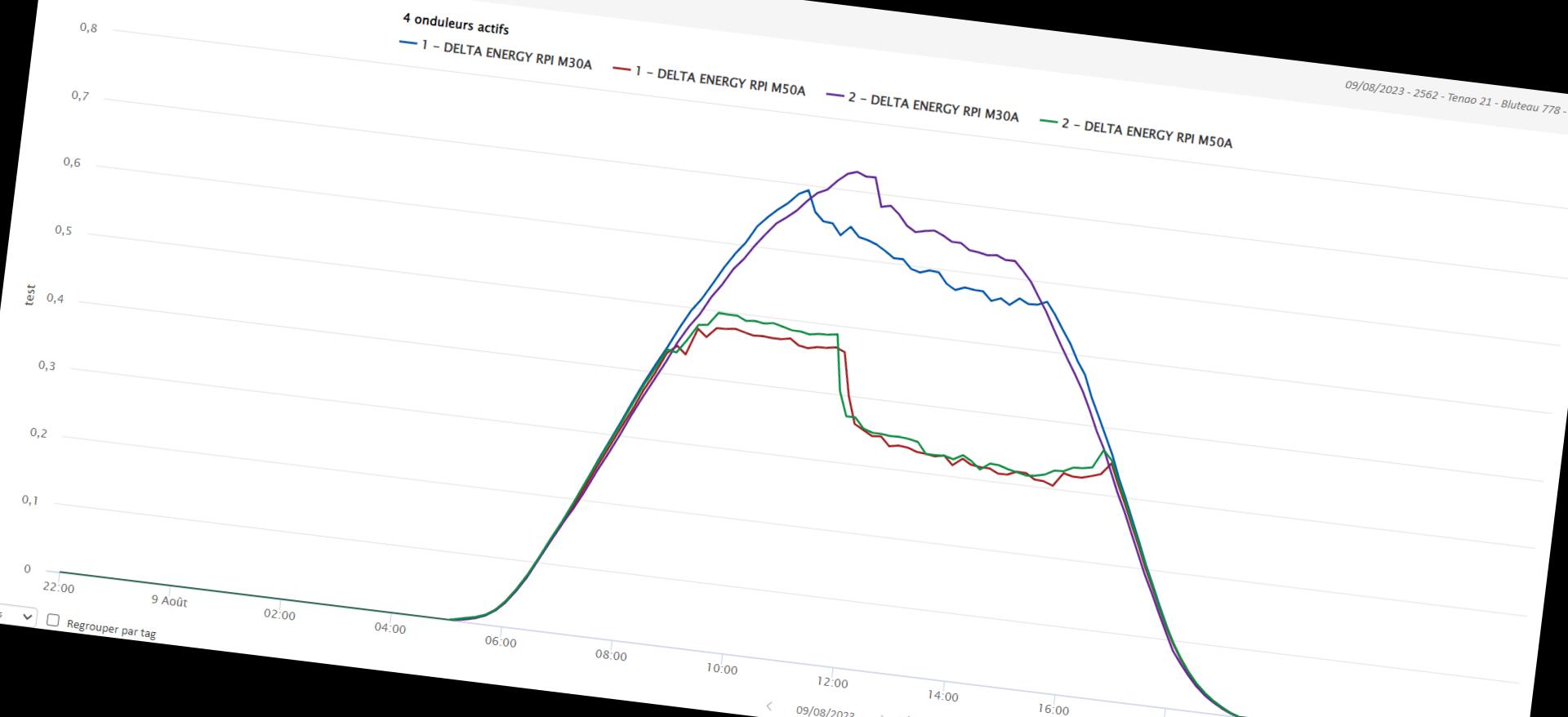
Task: Click the '10:00' x-axis label
Action: pyautogui.click(x=722, y=669)
